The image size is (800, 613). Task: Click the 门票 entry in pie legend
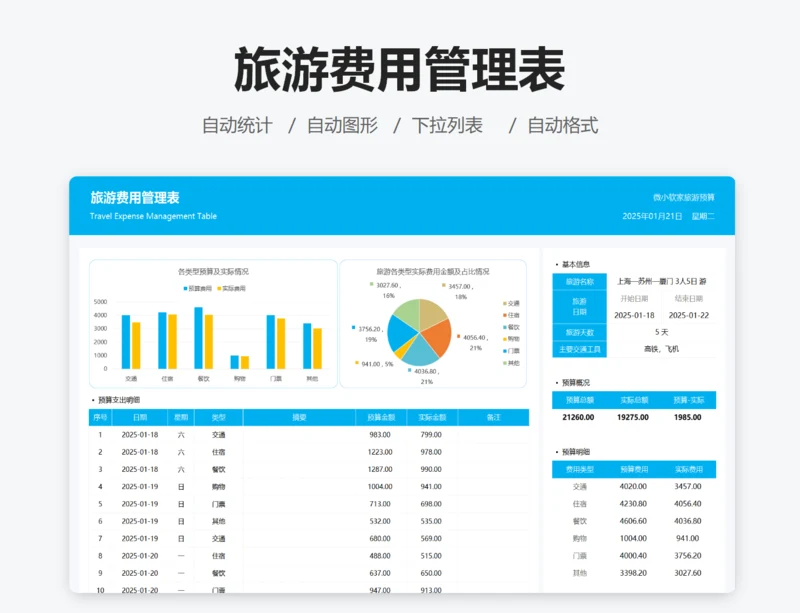pyautogui.click(x=511, y=351)
